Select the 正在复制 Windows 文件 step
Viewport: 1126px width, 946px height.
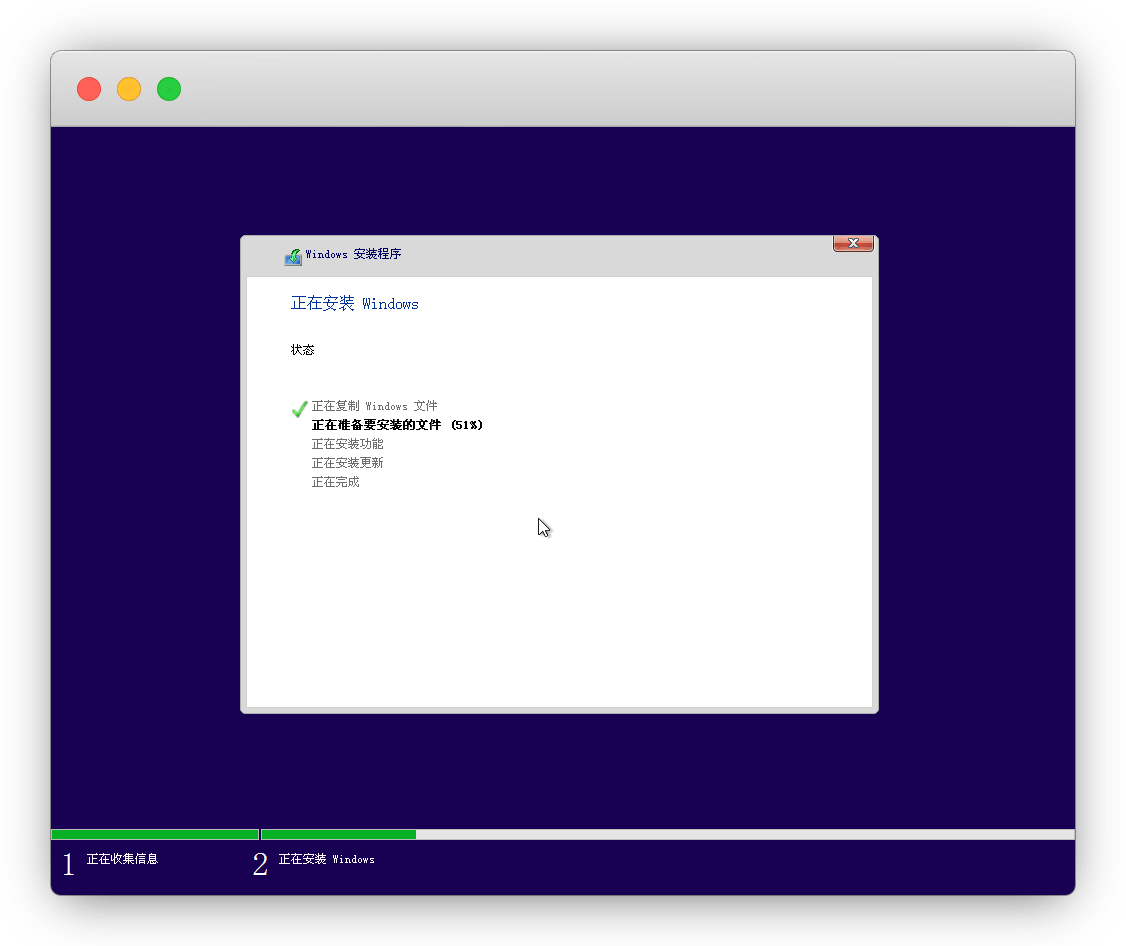(x=374, y=407)
